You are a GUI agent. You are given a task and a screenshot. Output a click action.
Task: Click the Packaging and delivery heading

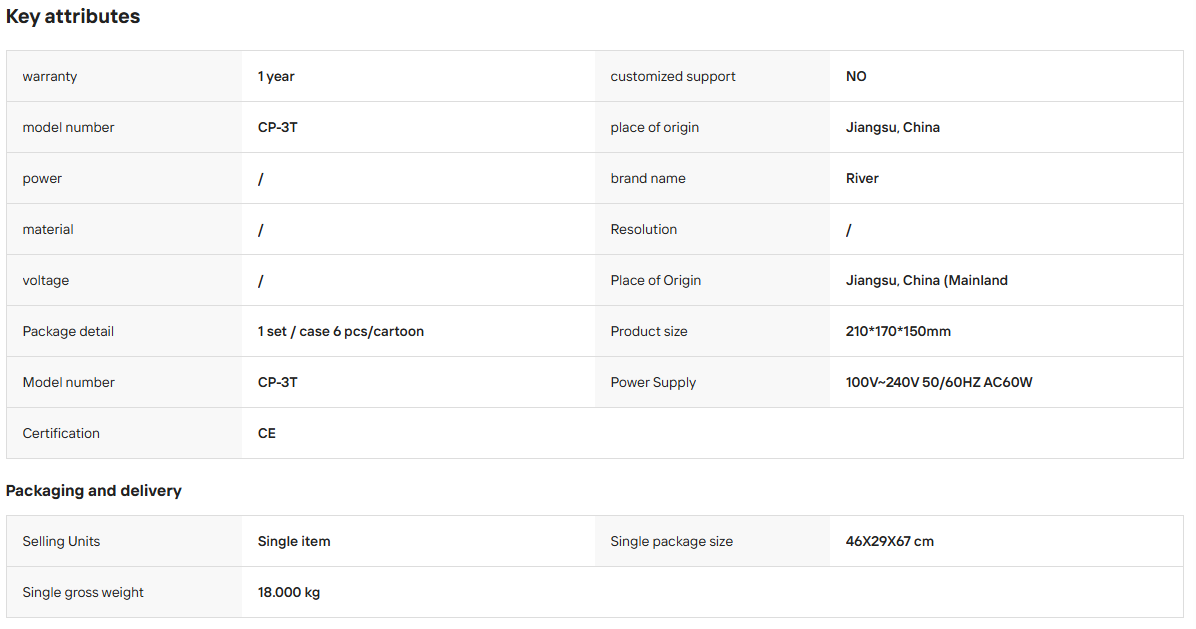point(94,490)
